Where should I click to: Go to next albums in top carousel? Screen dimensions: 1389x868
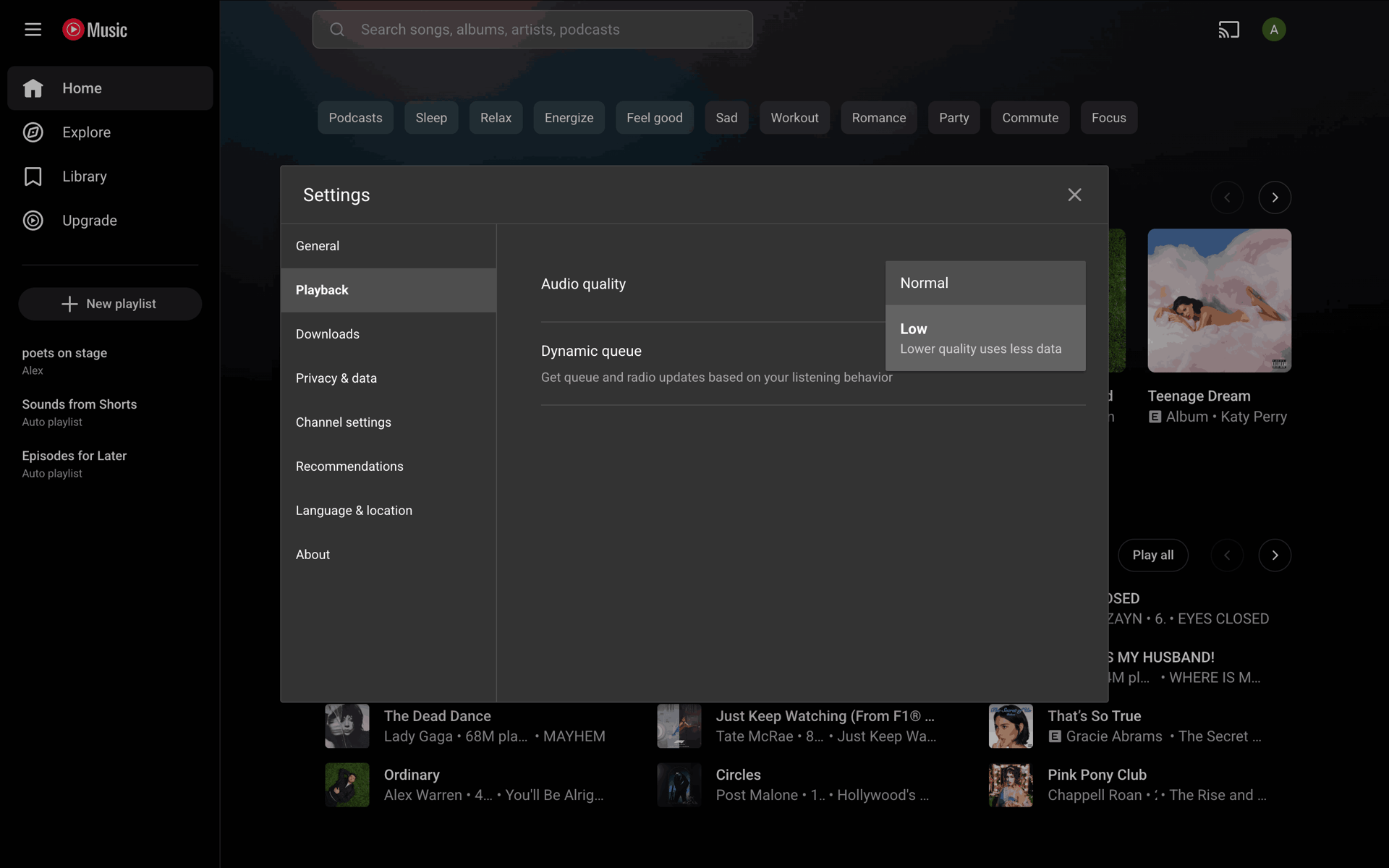pyautogui.click(x=1275, y=197)
